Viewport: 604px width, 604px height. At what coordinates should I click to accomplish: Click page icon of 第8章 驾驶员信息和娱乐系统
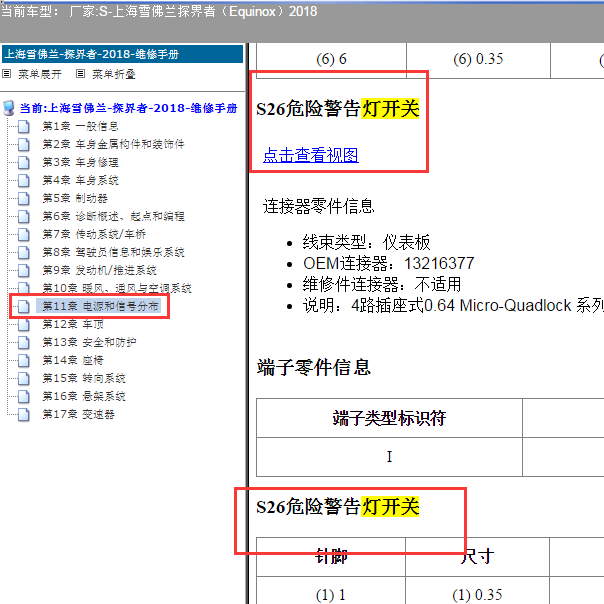(x=24, y=252)
